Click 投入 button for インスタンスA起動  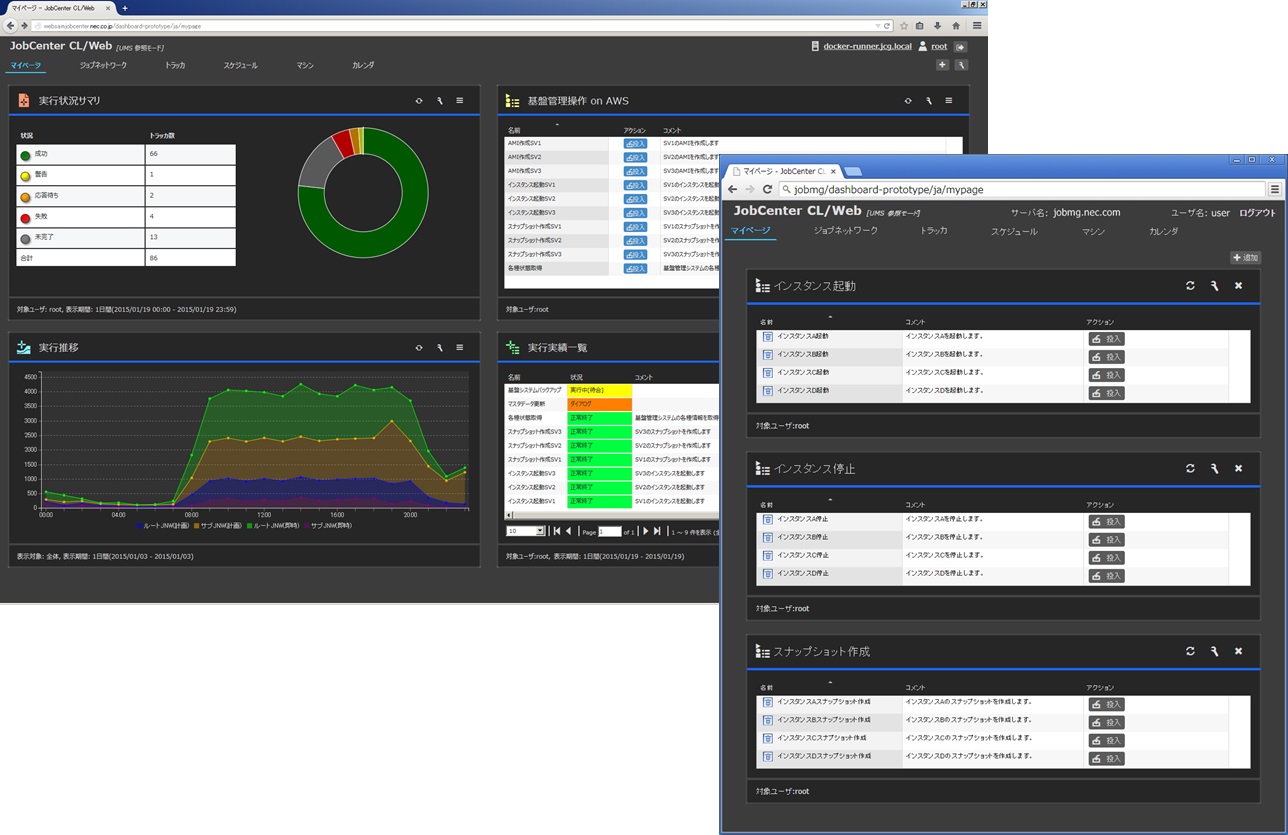coord(1106,339)
